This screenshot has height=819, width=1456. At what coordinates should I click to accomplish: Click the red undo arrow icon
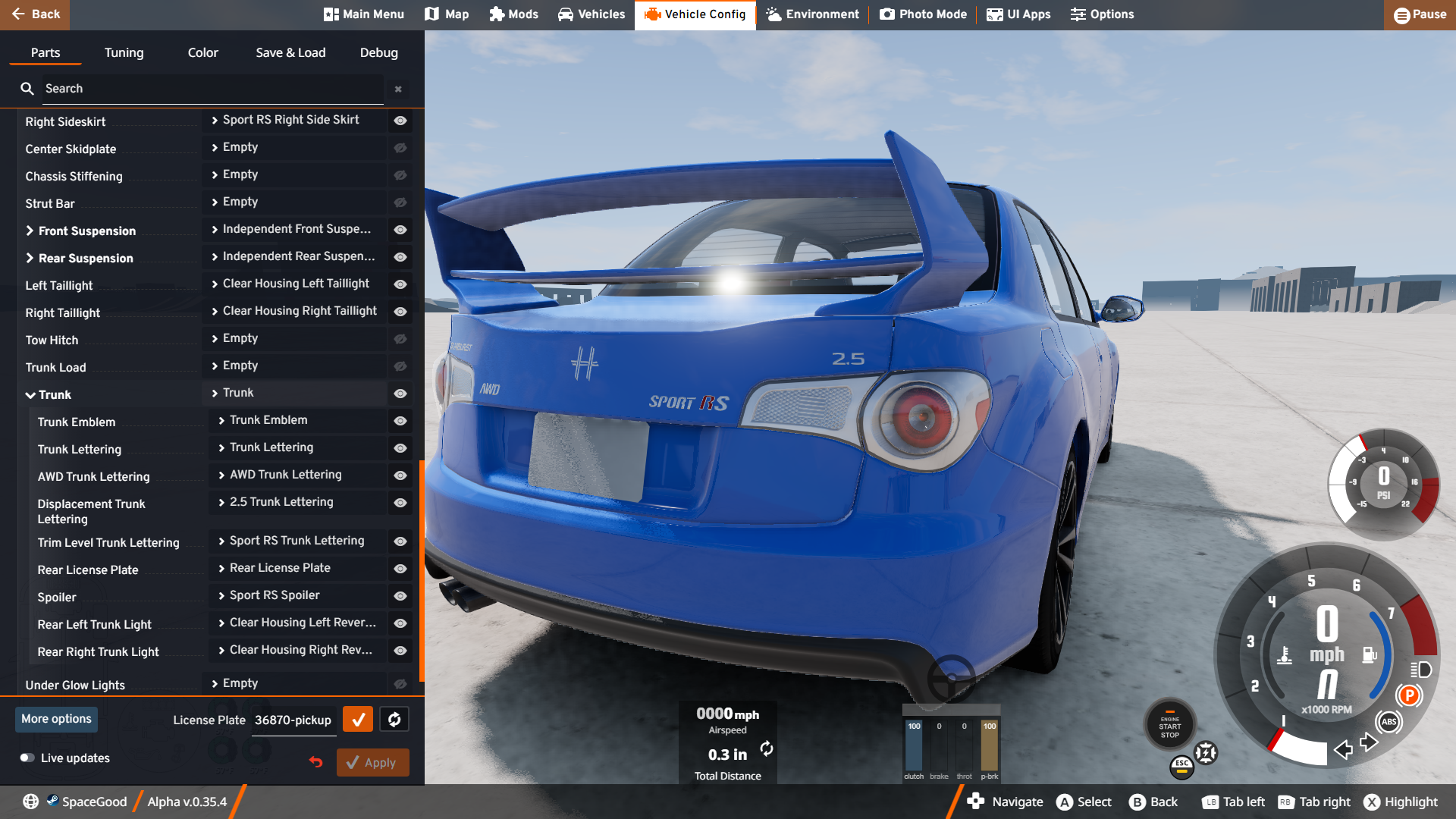tap(316, 762)
